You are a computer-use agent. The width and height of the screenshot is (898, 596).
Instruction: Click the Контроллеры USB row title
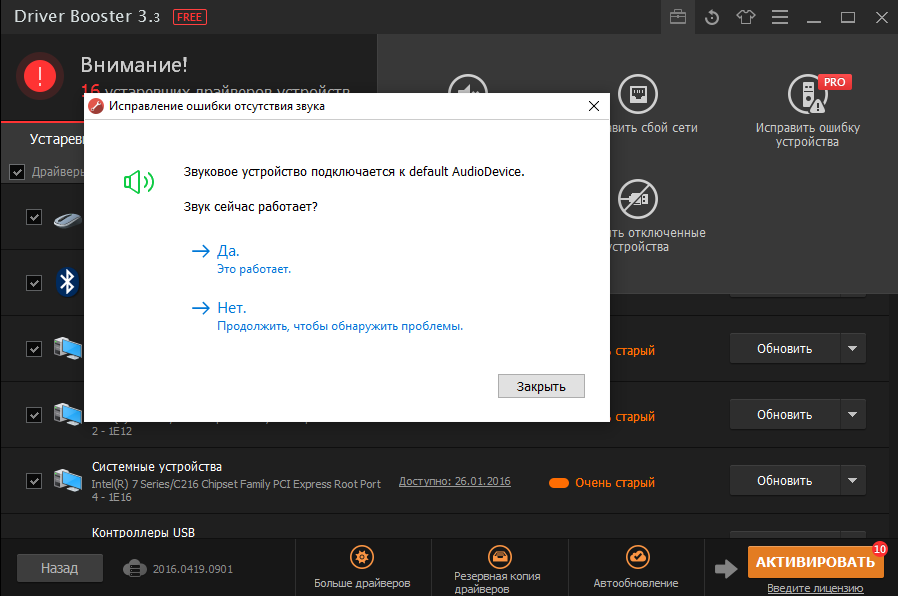(x=143, y=532)
